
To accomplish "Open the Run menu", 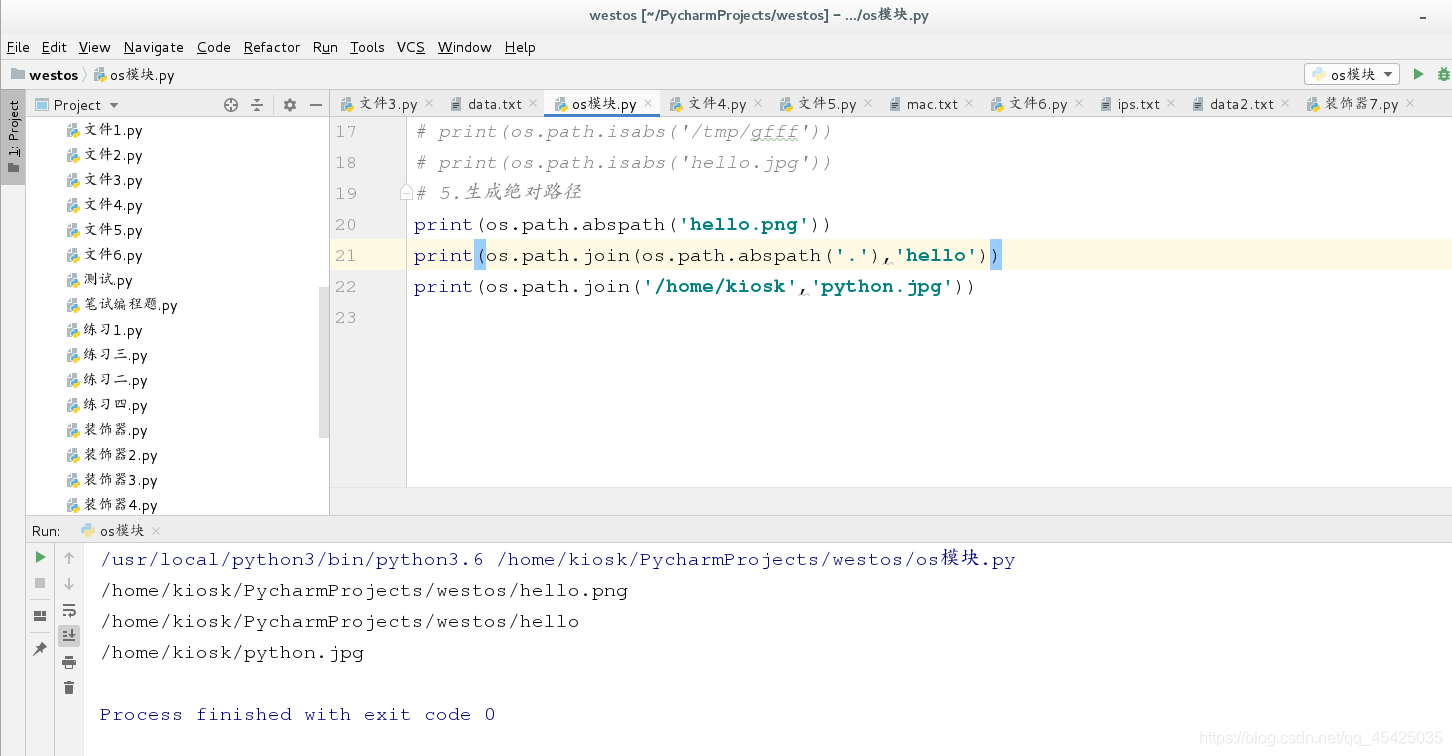I will pyautogui.click(x=325, y=47).
